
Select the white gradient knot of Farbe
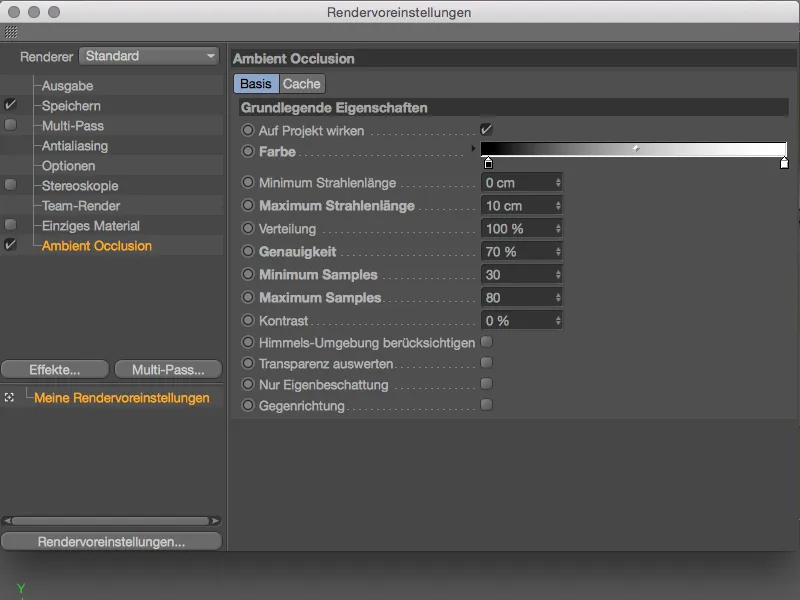tap(784, 163)
